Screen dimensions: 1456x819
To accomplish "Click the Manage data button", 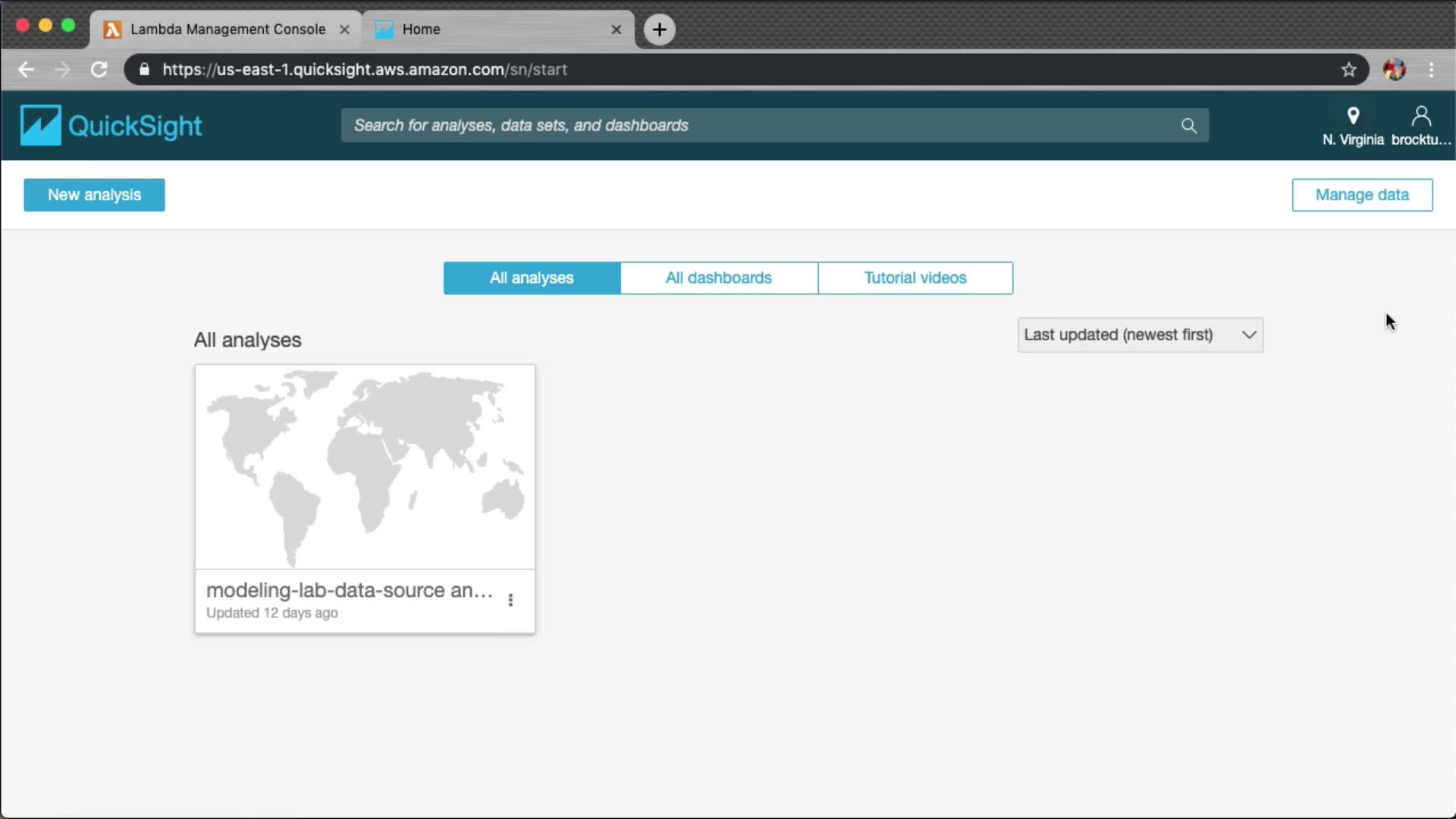I will [x=1361, y=195].
